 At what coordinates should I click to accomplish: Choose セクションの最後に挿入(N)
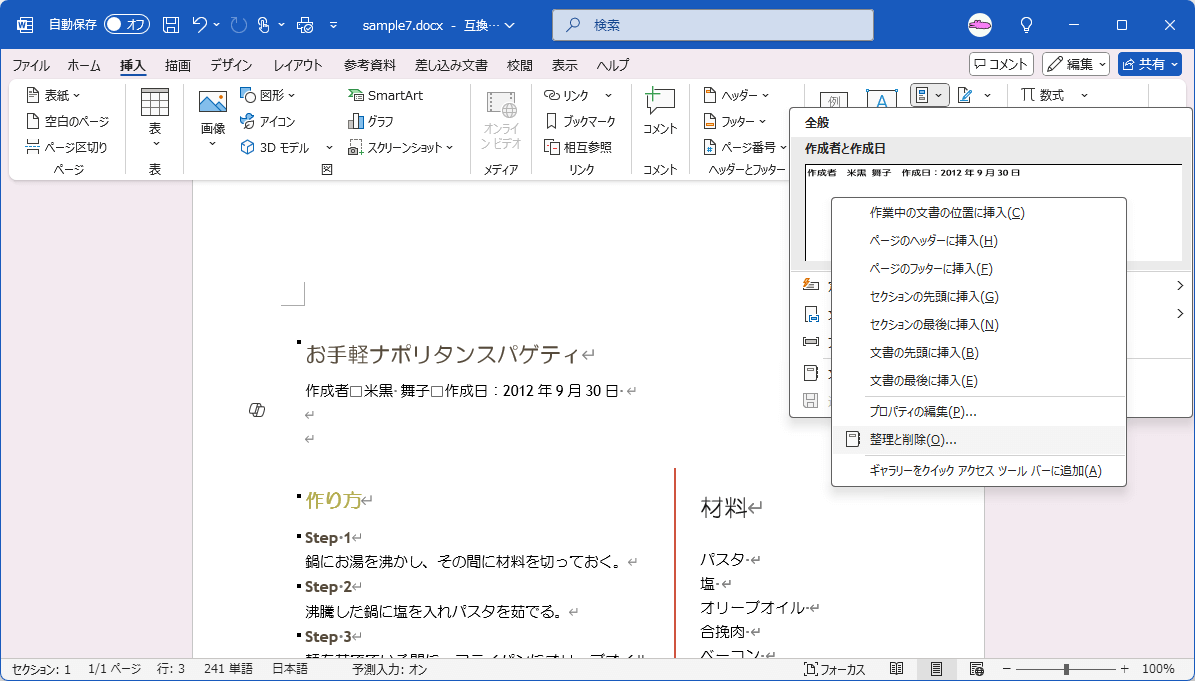click(979, 325)
